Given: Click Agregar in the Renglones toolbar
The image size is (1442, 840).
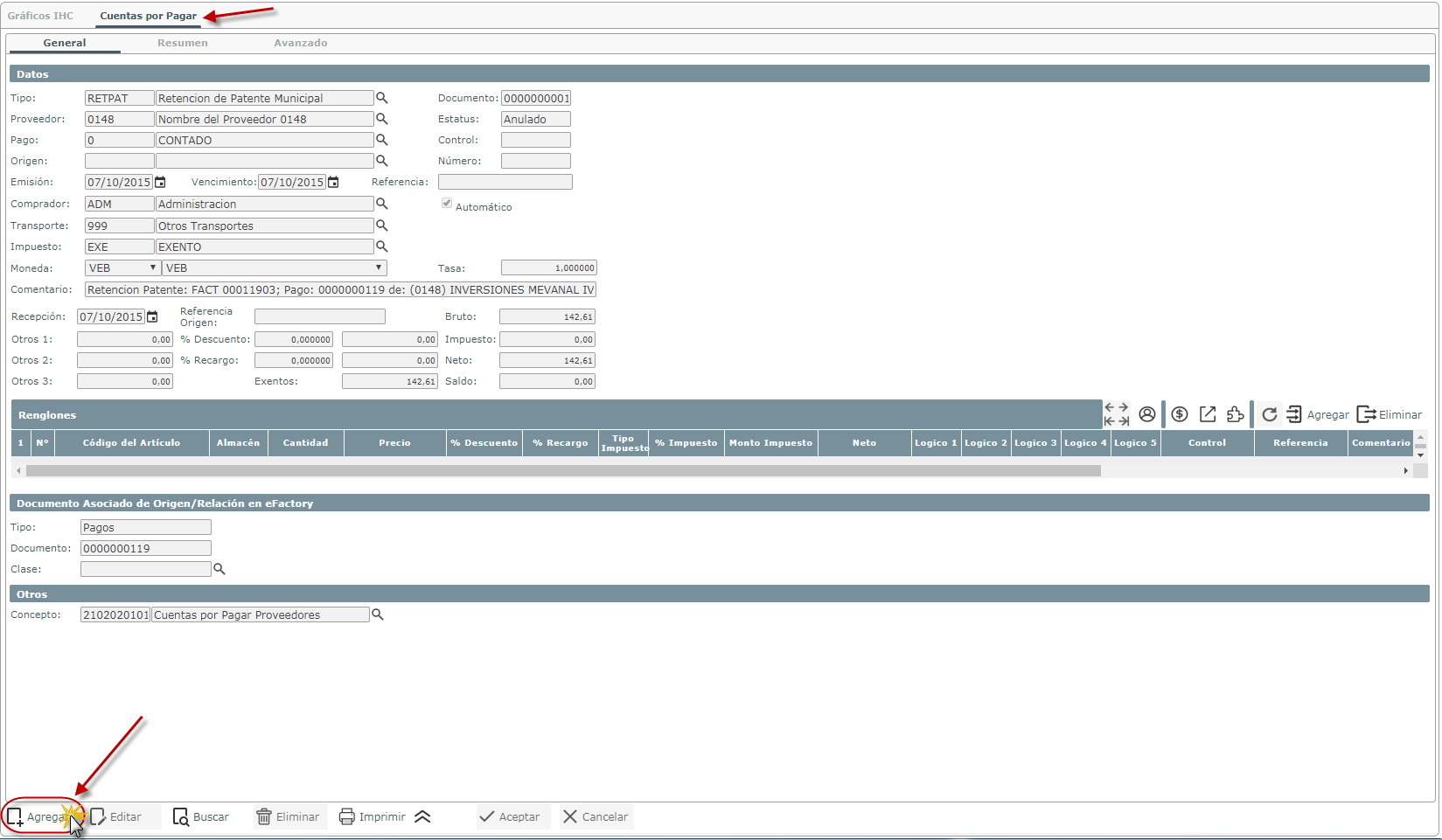Looking at the screenshot, I should point(1318,414).
